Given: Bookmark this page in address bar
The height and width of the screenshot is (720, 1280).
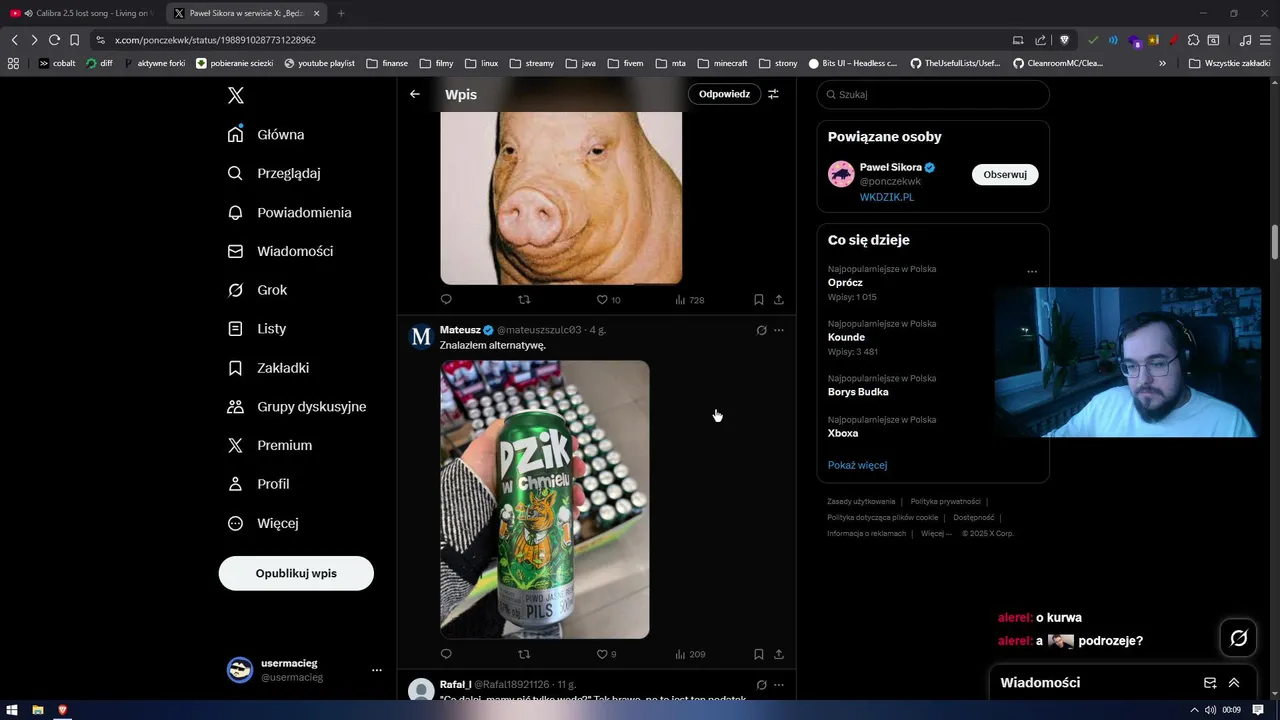Looking at the screenshot, I should 74,40.
